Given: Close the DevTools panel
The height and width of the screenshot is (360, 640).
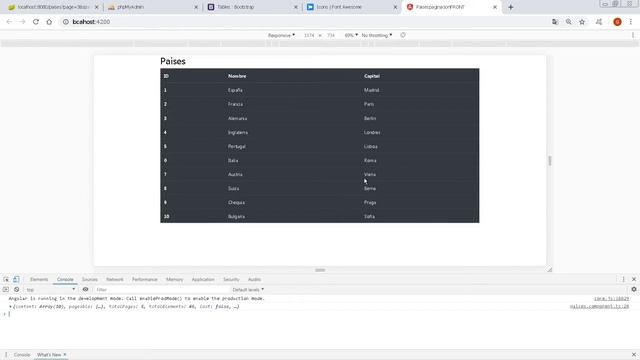Looking at the screenshot, I should pos(634,279).
